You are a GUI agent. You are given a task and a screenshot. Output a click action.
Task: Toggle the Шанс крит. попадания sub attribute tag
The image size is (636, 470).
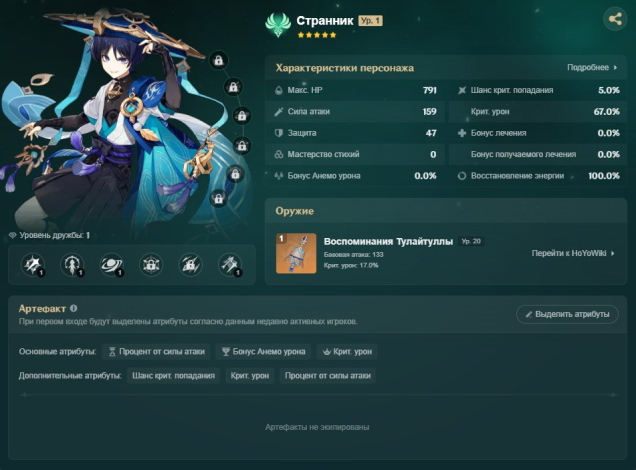tap(174, 376)
